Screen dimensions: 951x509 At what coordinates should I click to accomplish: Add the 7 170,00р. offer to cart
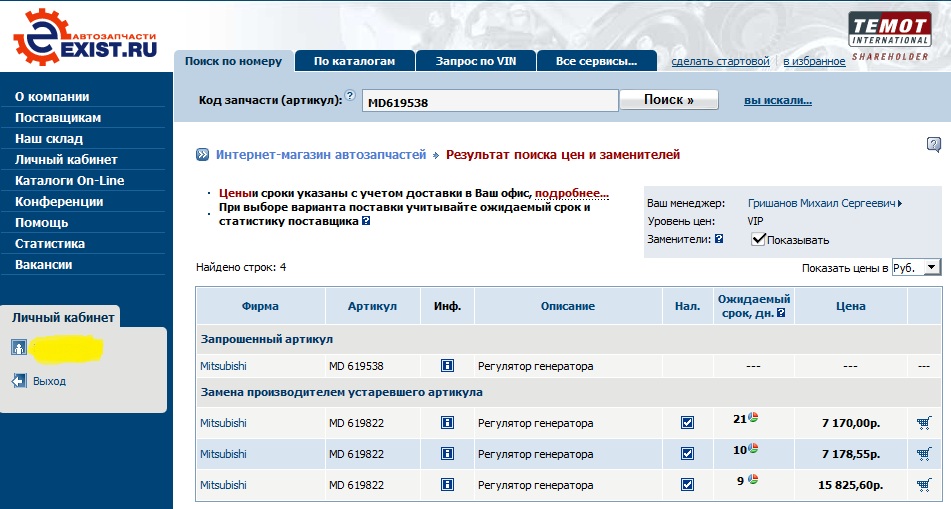923,423
